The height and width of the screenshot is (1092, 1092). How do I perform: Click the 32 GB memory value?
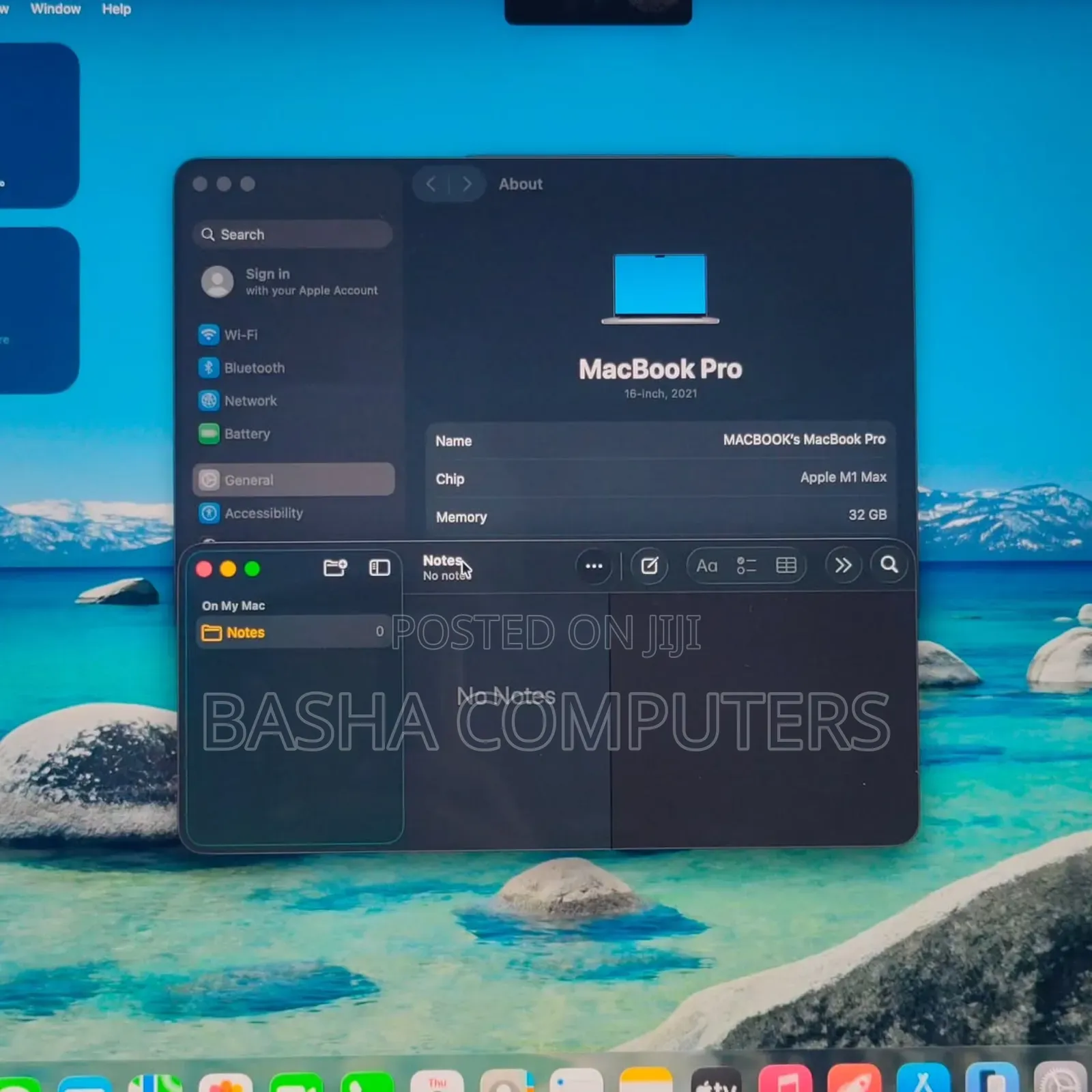click(867, 515)
